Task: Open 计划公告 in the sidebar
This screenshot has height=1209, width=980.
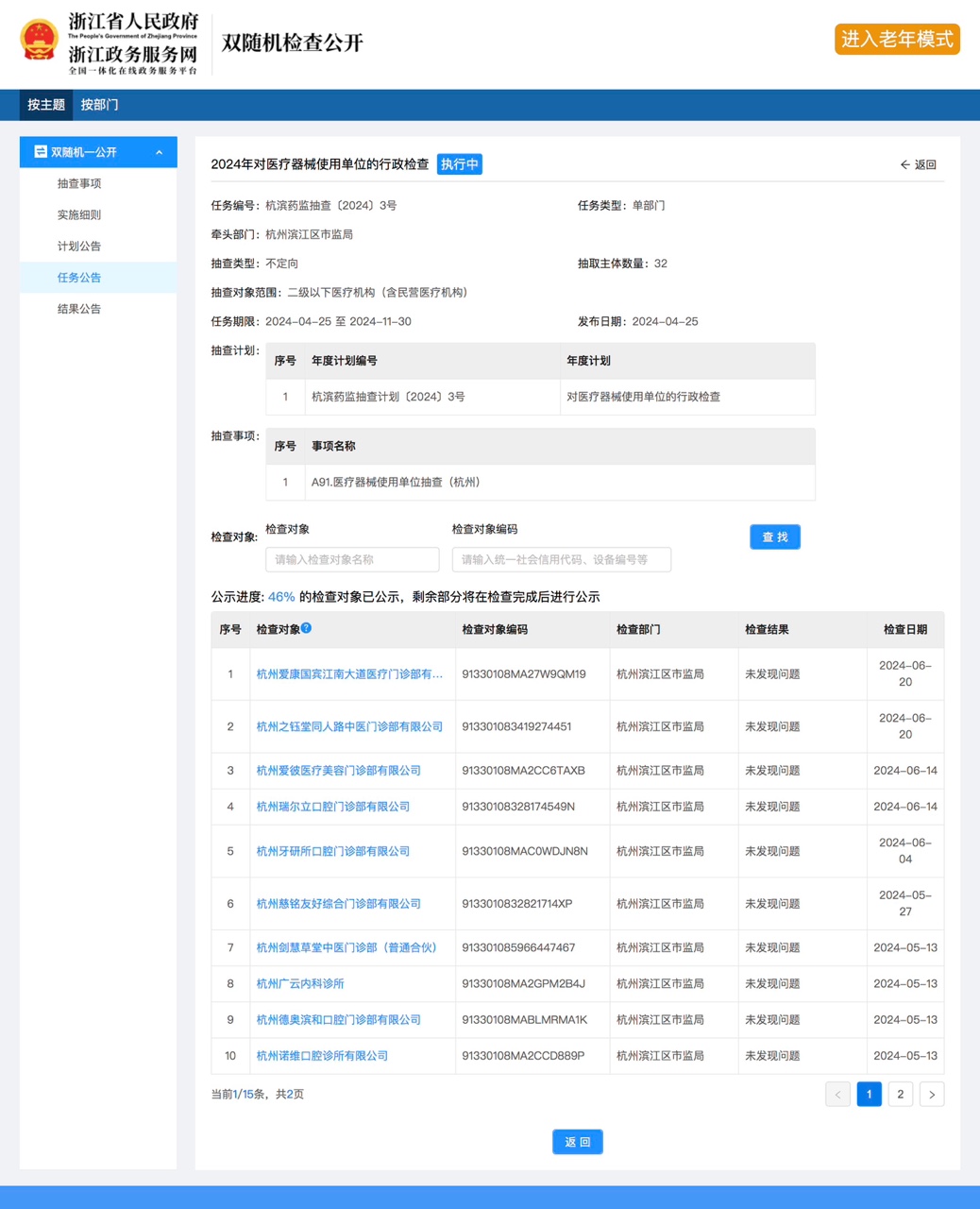Action: (x=79, y=246)
